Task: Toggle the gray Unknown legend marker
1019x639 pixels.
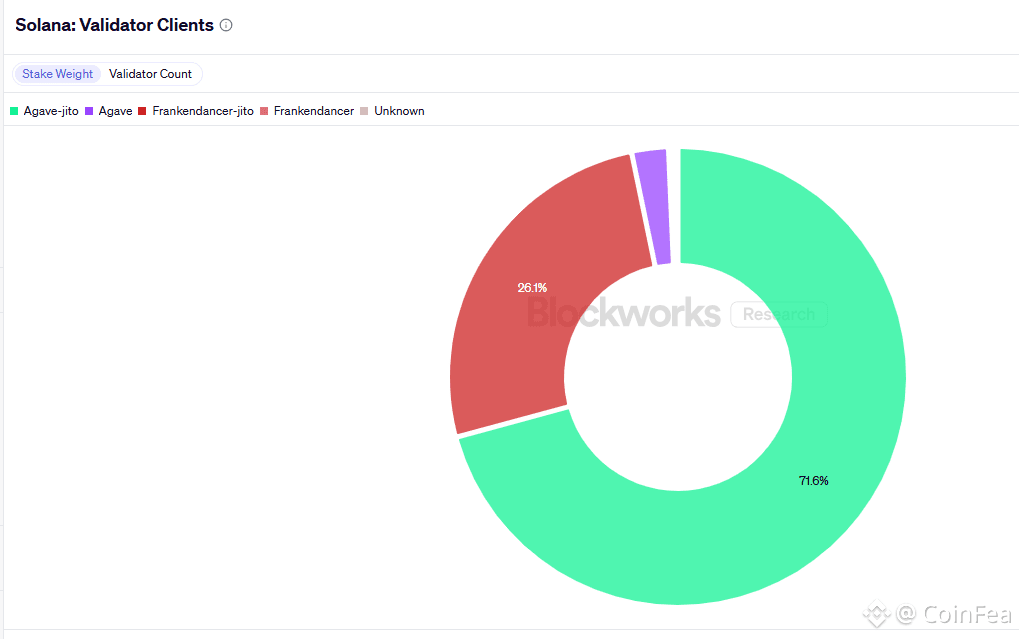Action: pos(364,111)
